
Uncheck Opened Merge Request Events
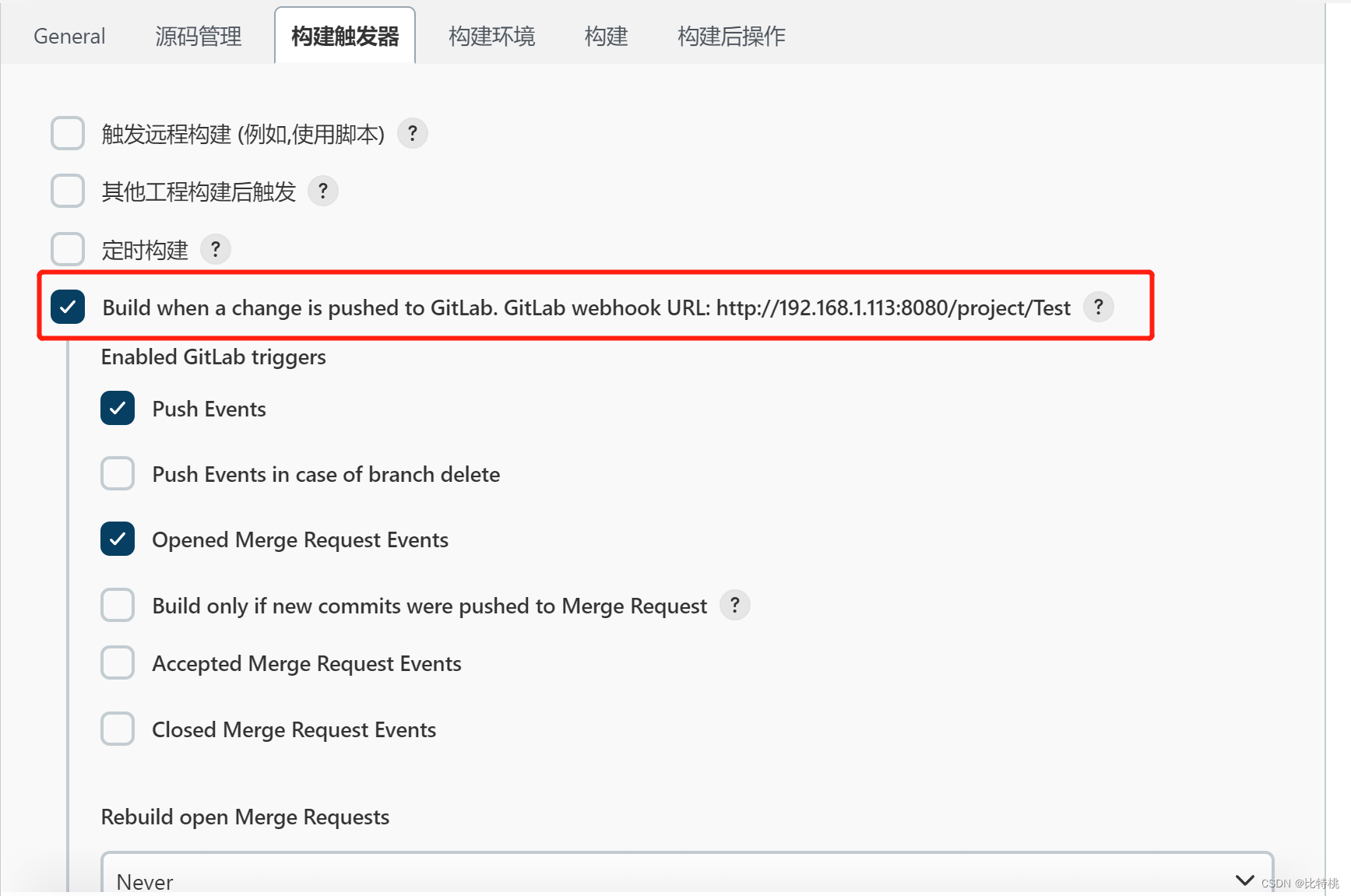[118, 539]
